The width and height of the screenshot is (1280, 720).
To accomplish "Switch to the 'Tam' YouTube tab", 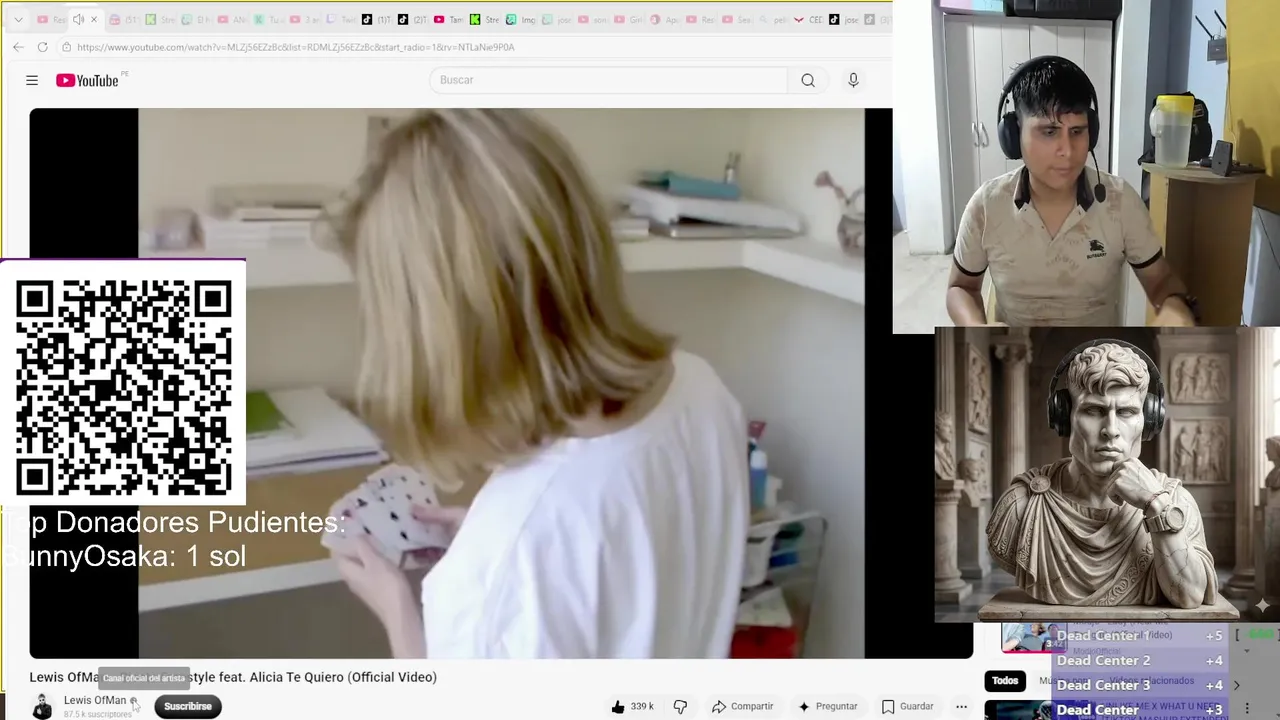I will point(449,19).
